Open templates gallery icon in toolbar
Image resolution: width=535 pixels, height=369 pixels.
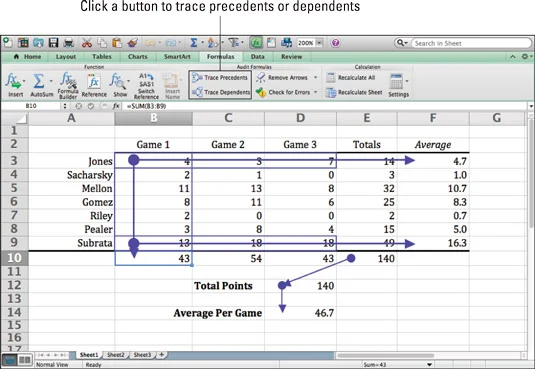pyautogui.click(x=23, y=43)
